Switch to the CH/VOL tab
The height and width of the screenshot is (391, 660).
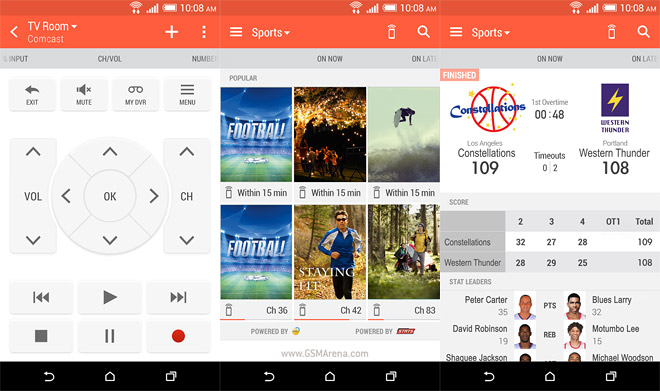pos(109,59)
